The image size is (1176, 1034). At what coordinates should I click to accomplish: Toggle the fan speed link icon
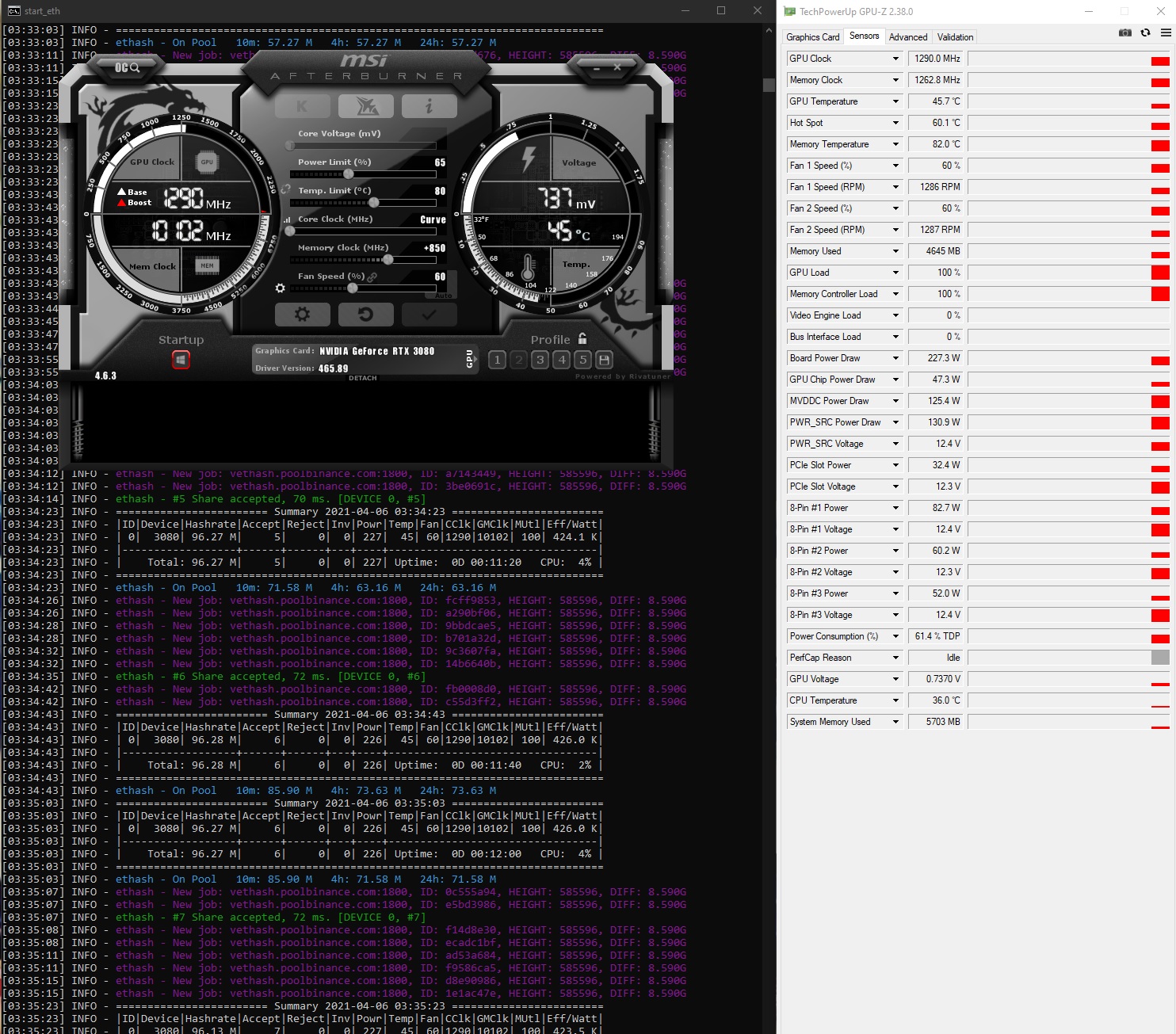pos(372,277)
